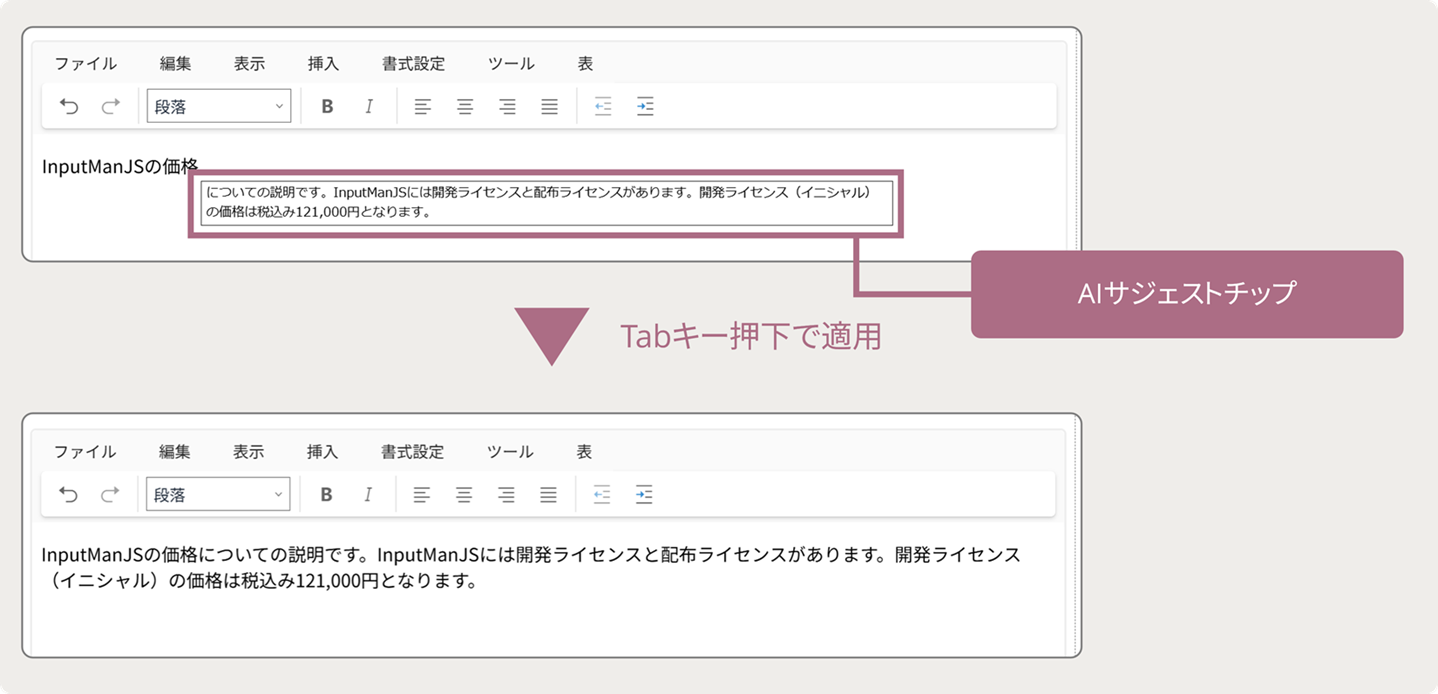The height and width of the screenshot is (694, 1438).
Task: Open the ファイル menu
Action: tap(87, 63)
